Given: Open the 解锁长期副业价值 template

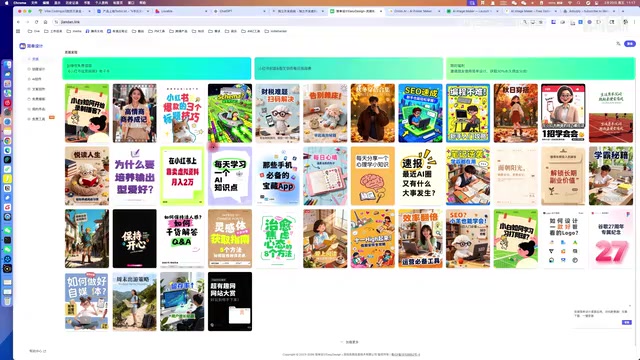Looking at the screenshot, I should 563,176.
